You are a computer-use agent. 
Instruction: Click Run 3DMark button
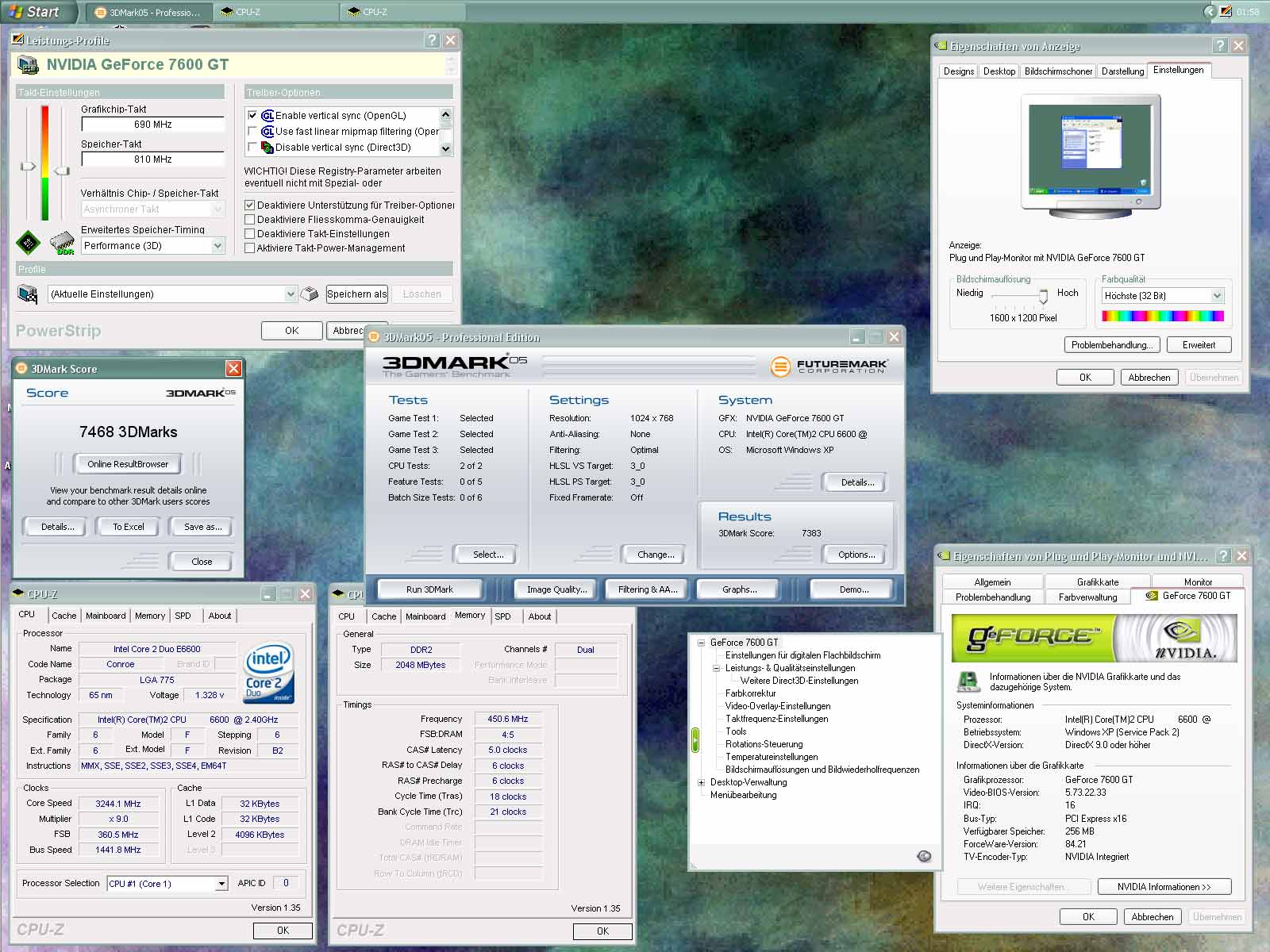pyautogui.click(x=429, y=589)
